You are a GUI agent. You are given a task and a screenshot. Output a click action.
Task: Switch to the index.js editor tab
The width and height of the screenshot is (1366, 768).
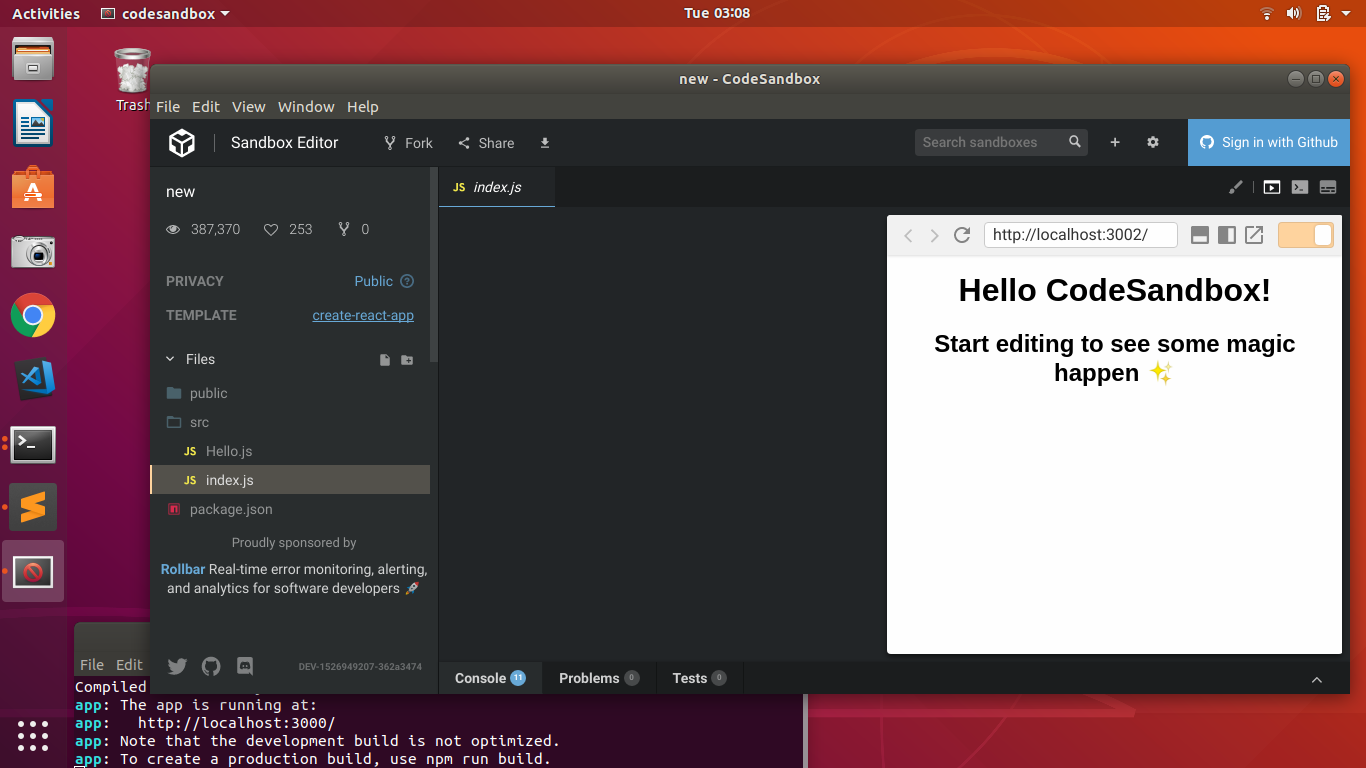click(x=497, y=187)
